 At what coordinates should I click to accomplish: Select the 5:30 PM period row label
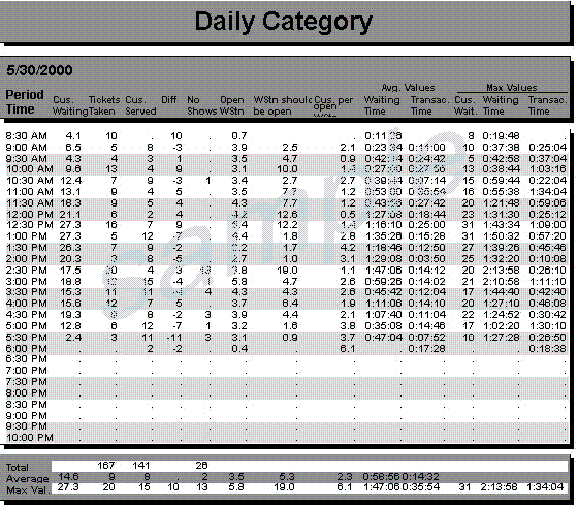pos(26,338)
